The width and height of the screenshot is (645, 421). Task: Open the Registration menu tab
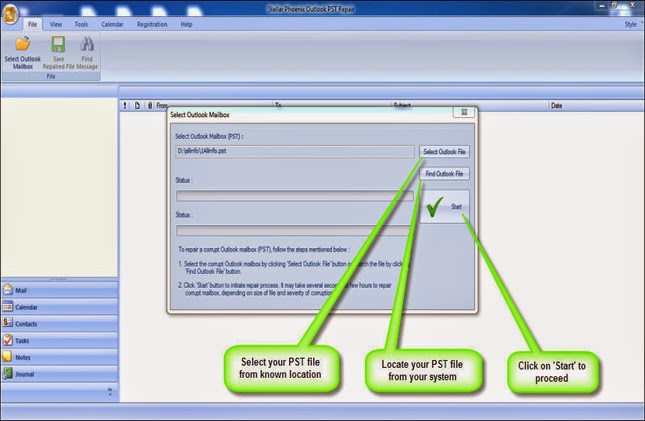[x=152, y=24]
